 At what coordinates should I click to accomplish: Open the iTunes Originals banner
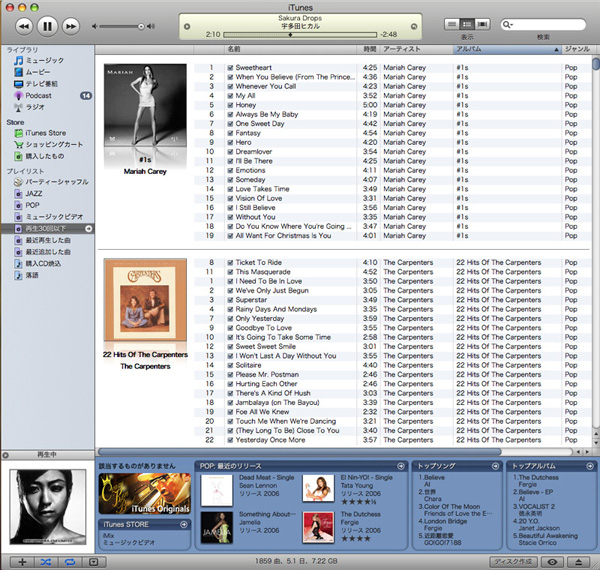[x=145, y=493]
